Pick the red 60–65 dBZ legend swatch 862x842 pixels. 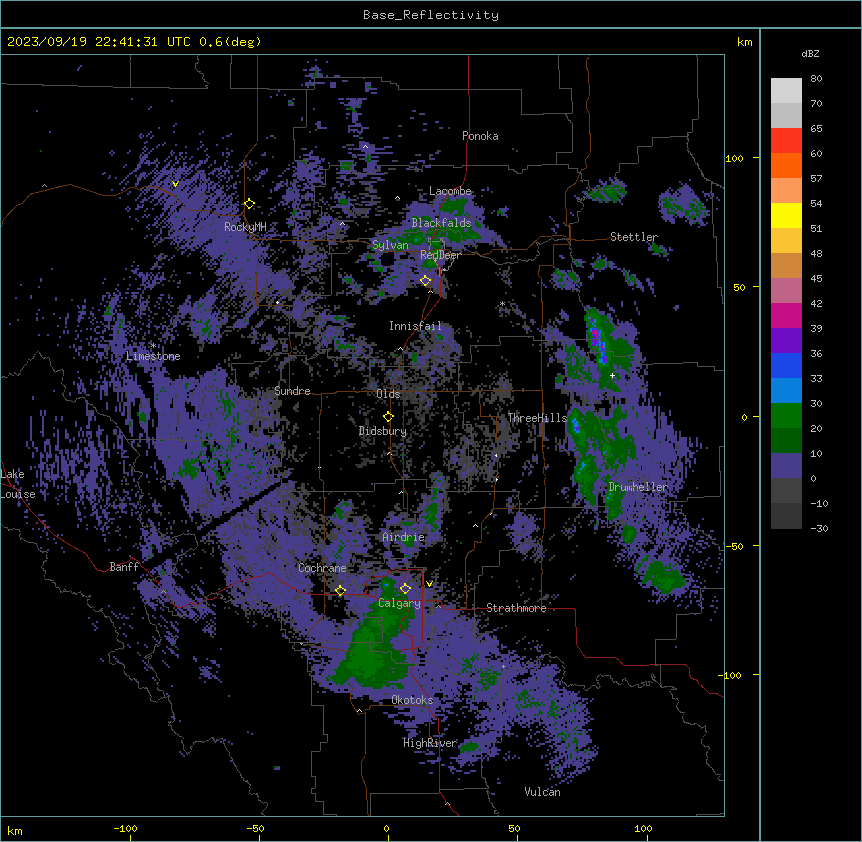[x=786, y=141]
